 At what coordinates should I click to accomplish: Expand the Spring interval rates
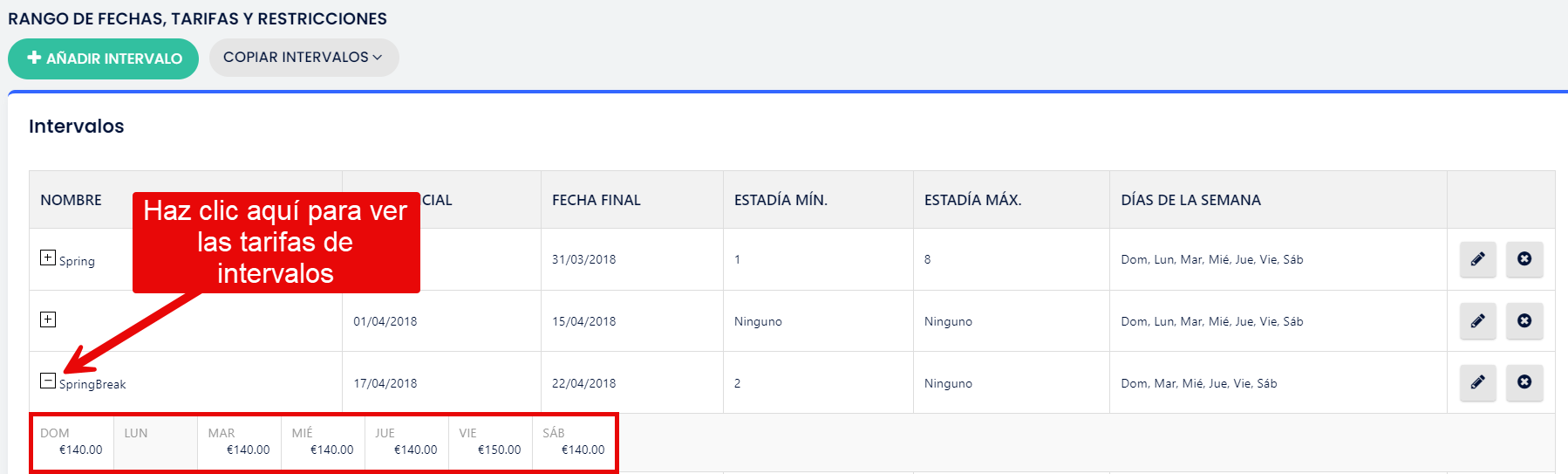click(x=48, y=258)
